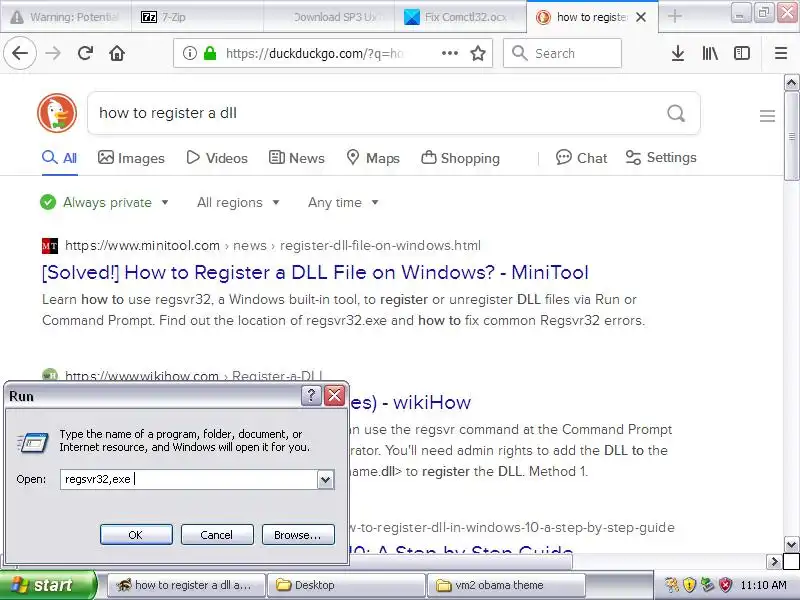Switch to the Download SP3 tab

tap(329, 17)
